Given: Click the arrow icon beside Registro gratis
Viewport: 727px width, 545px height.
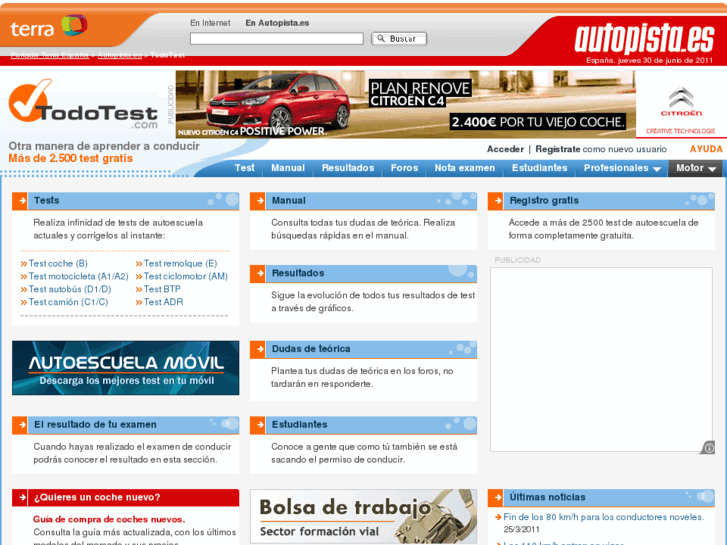Looking at the screenshot, I should [496, 201].
